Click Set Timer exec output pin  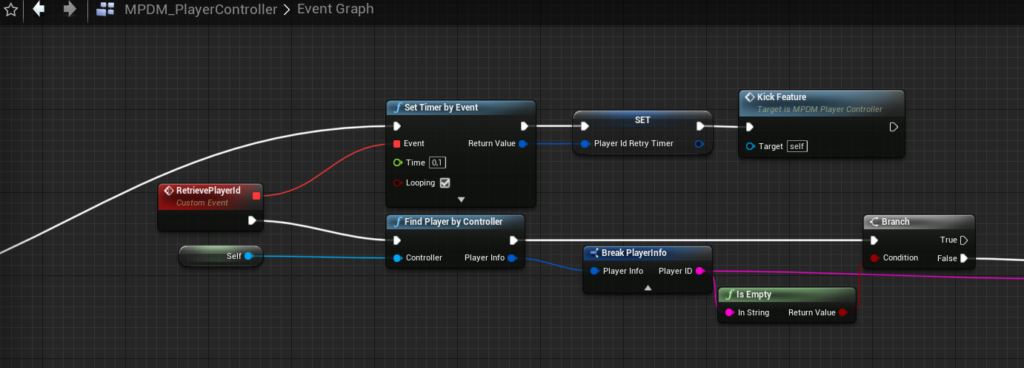(524, 126)
